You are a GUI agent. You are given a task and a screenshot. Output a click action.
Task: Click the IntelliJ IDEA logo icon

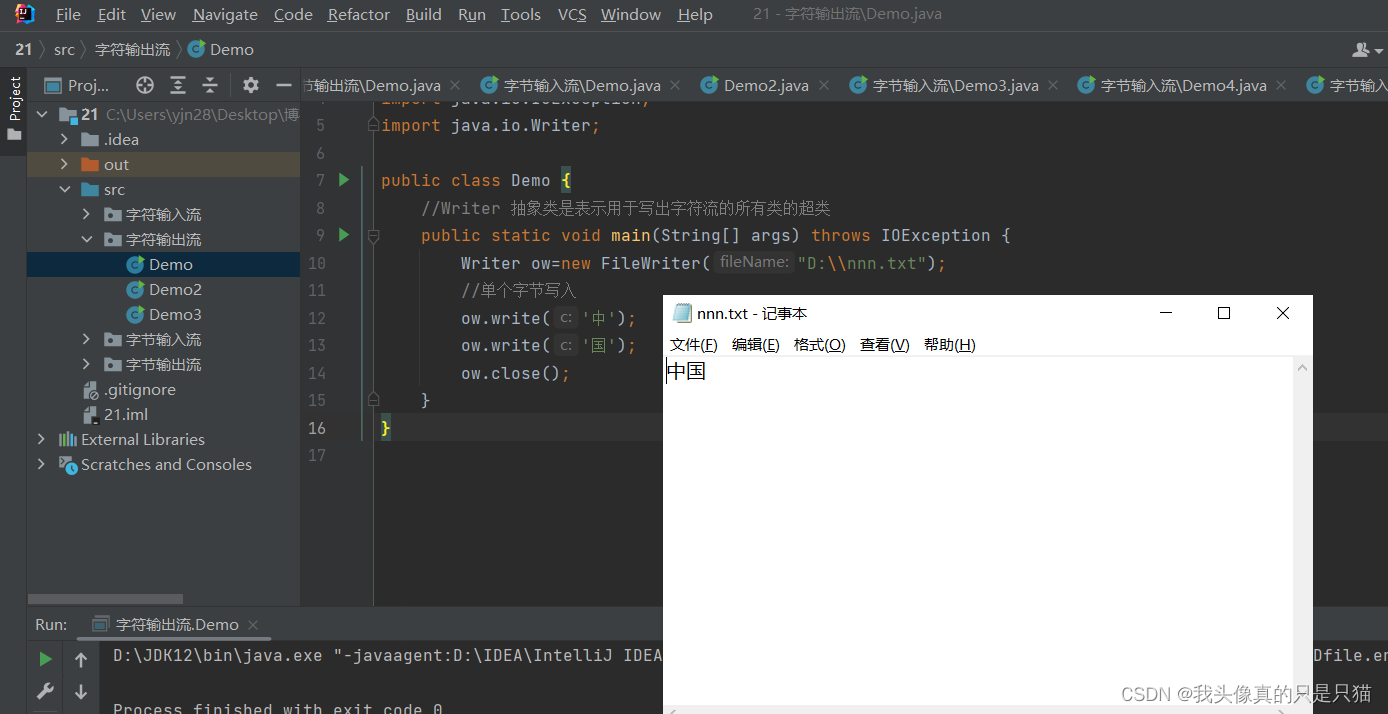(x=25, y=14)
